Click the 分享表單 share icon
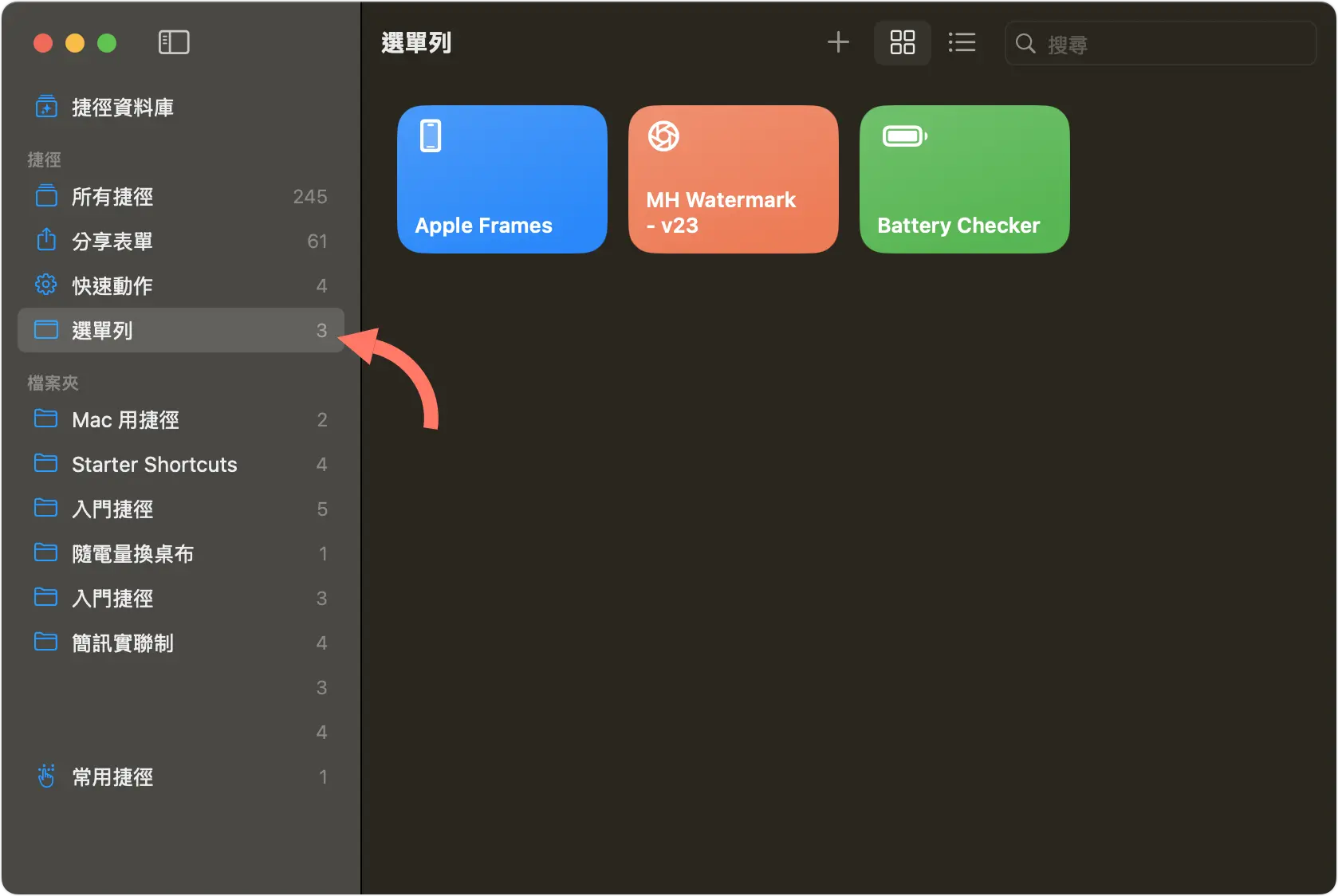 [46, 239]
